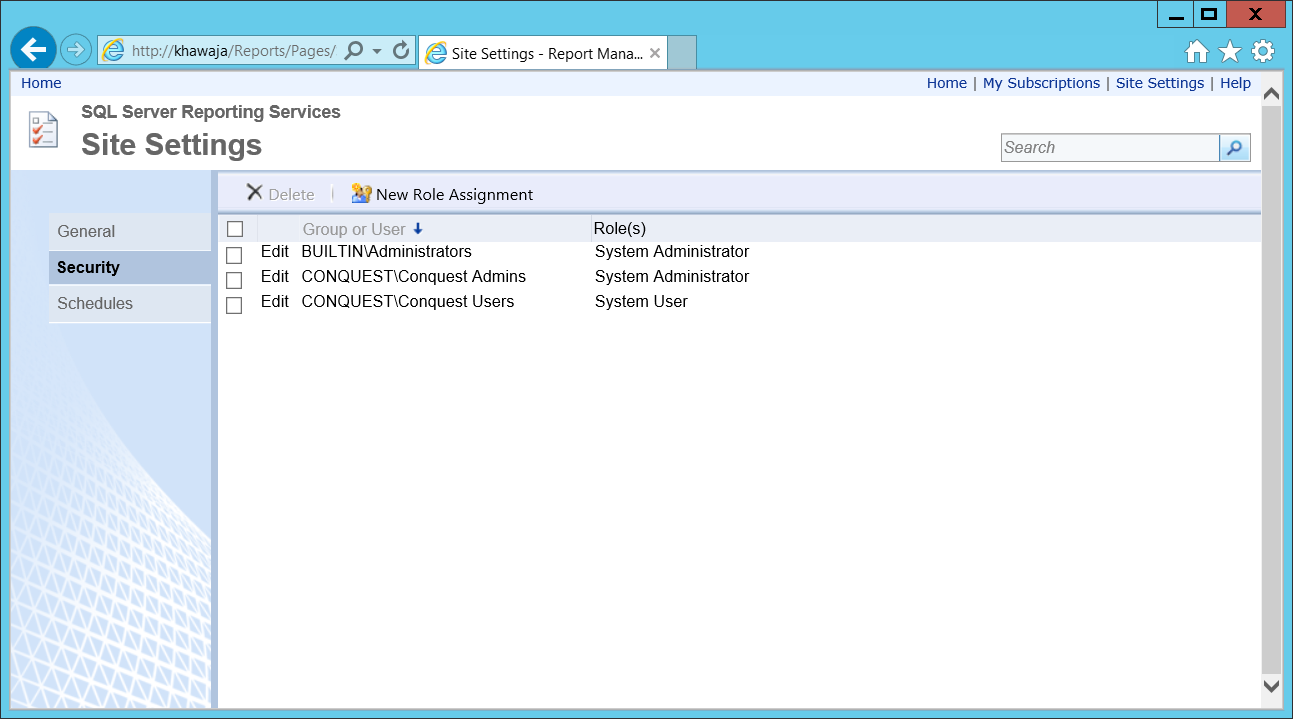Click the page scrollbar up arrow
1293x719 pixels.
point(1272,94)
